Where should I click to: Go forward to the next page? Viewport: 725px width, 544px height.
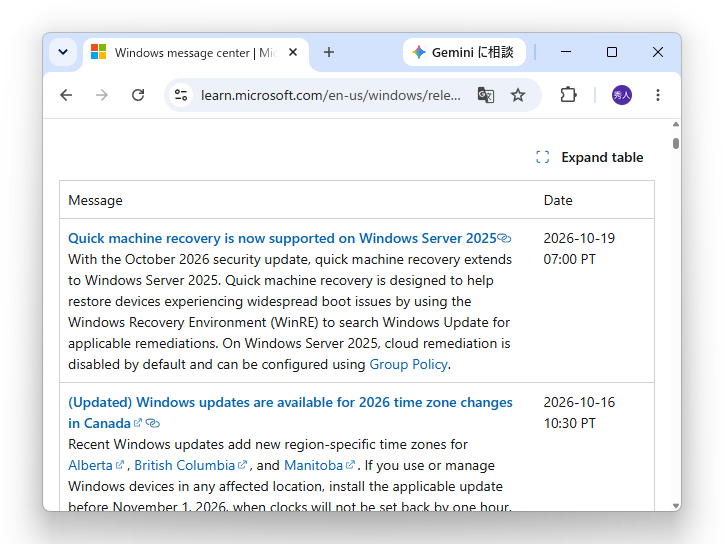pyautogui.click(x=102, y=95)
